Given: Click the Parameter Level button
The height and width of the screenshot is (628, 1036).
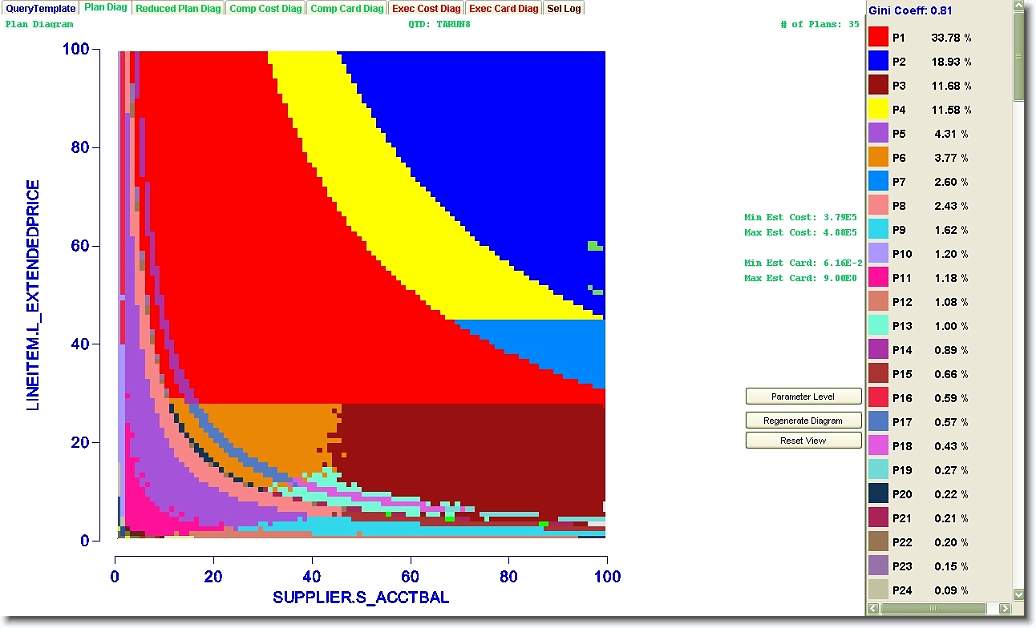Looking at the screenshot, I should 803,397.
